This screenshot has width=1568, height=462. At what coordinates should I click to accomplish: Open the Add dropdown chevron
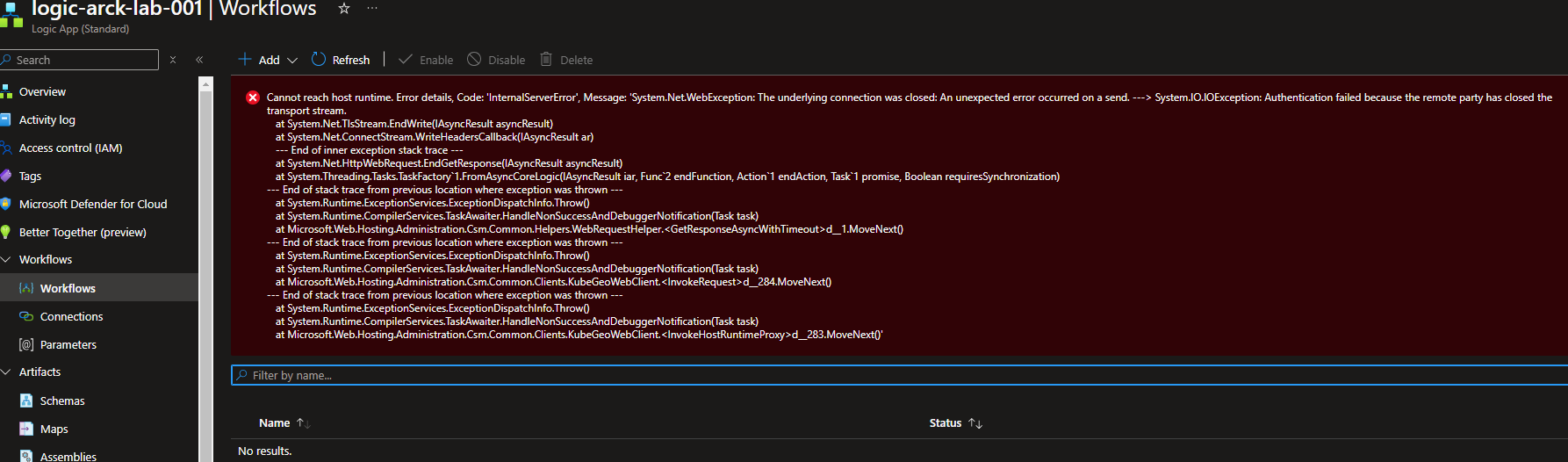click(x=292, y=60)
